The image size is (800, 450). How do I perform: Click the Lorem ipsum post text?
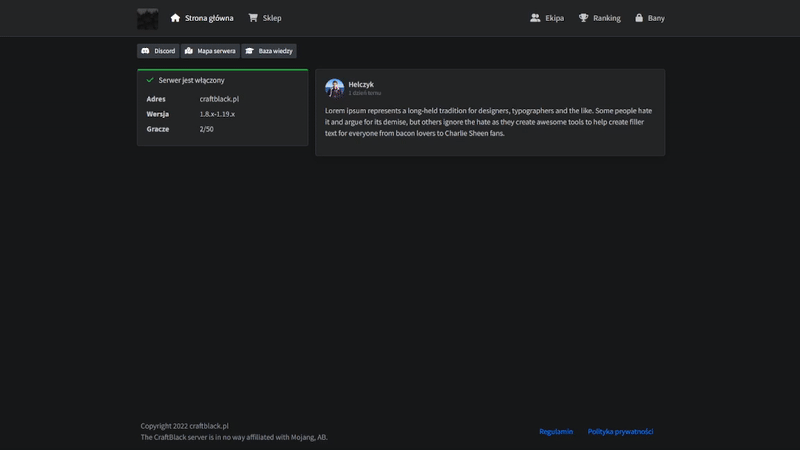pyautogui.click(x=489, y=122)
